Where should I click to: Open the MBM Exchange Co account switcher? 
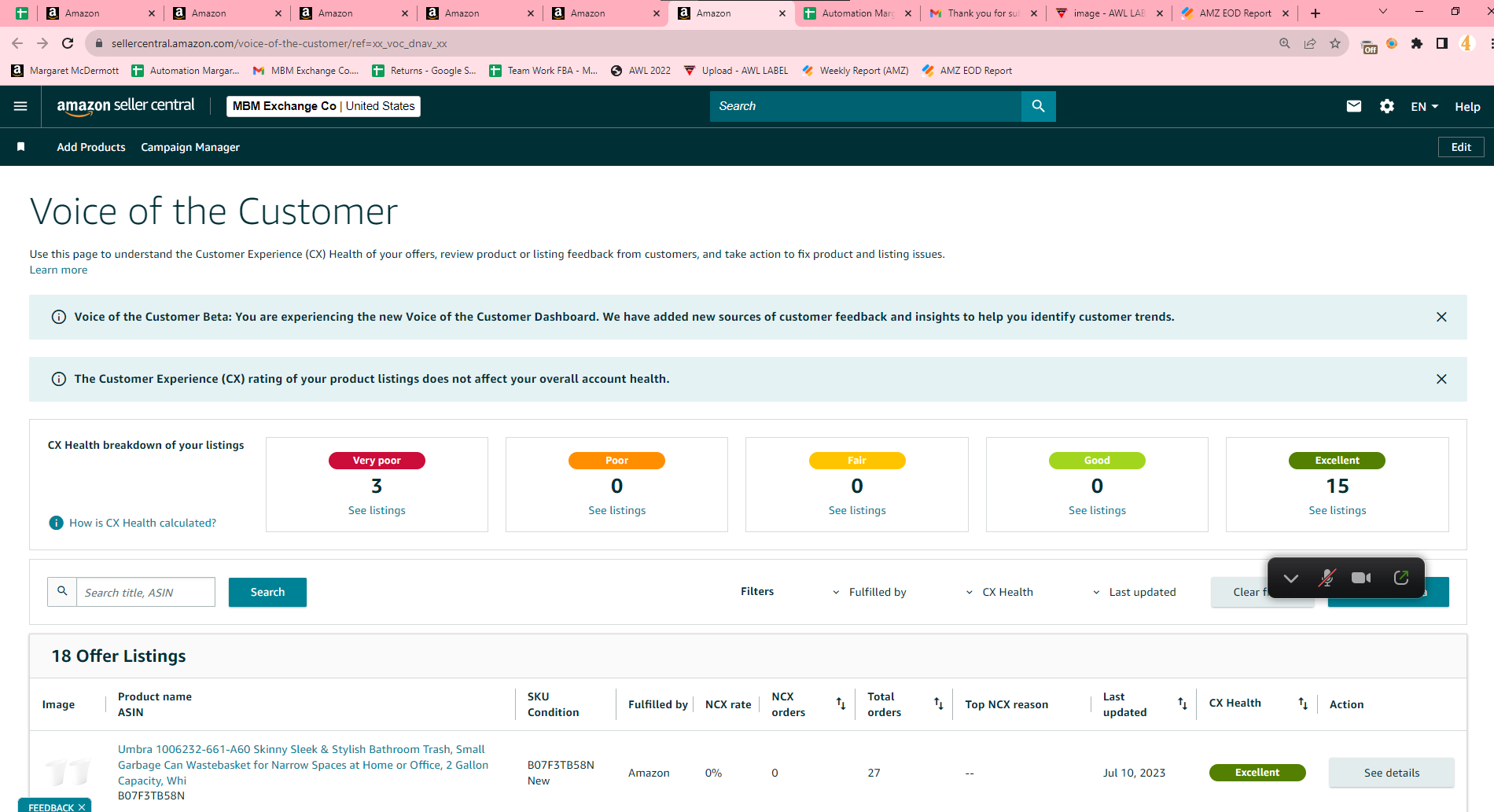[x=323, y=106]
